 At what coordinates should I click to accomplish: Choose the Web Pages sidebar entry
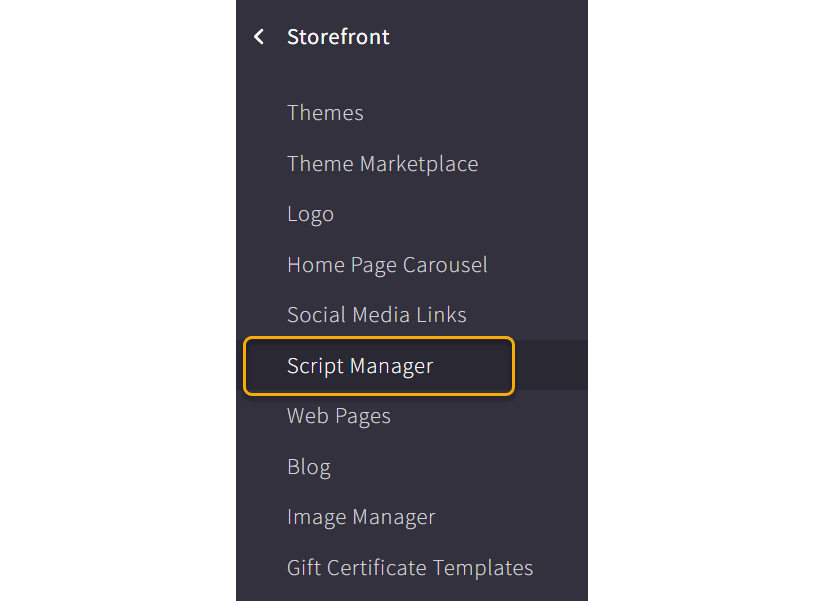pyautogui.click(x=338, y=416)
